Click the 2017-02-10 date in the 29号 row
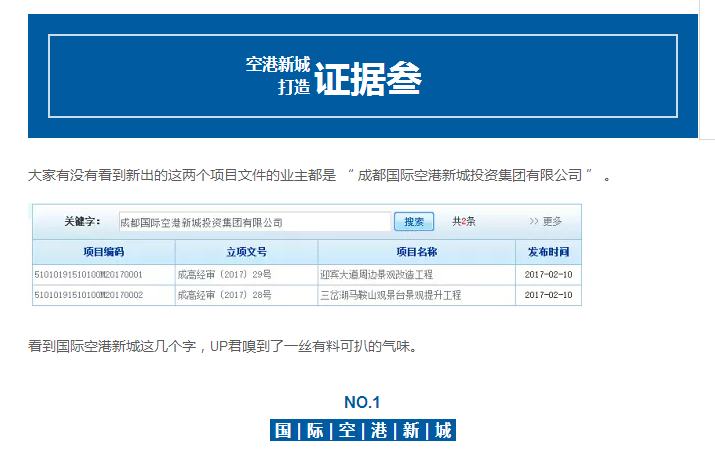715x457 pixels. tap(549, 275)
